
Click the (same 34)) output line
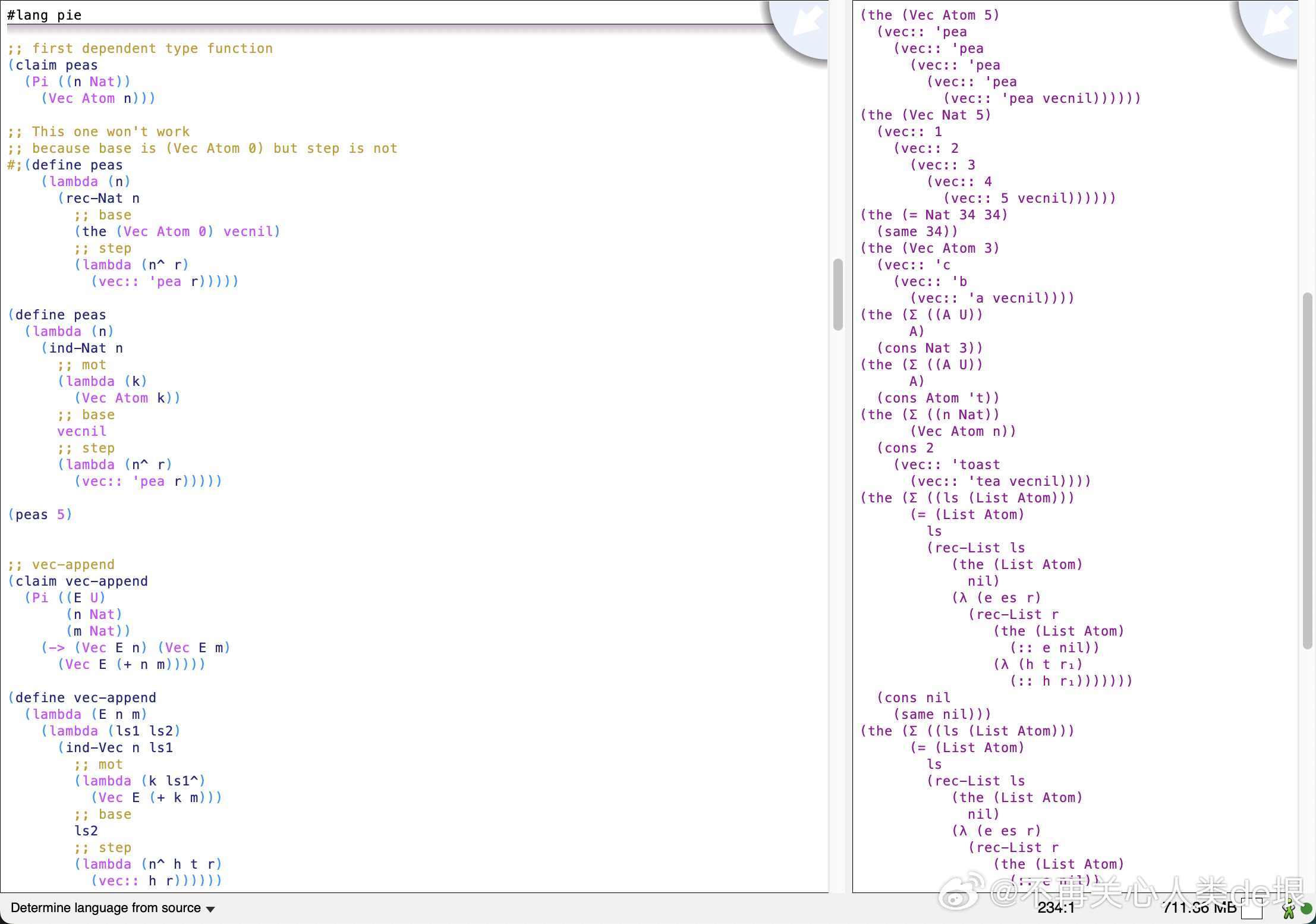tap(917, 231)
